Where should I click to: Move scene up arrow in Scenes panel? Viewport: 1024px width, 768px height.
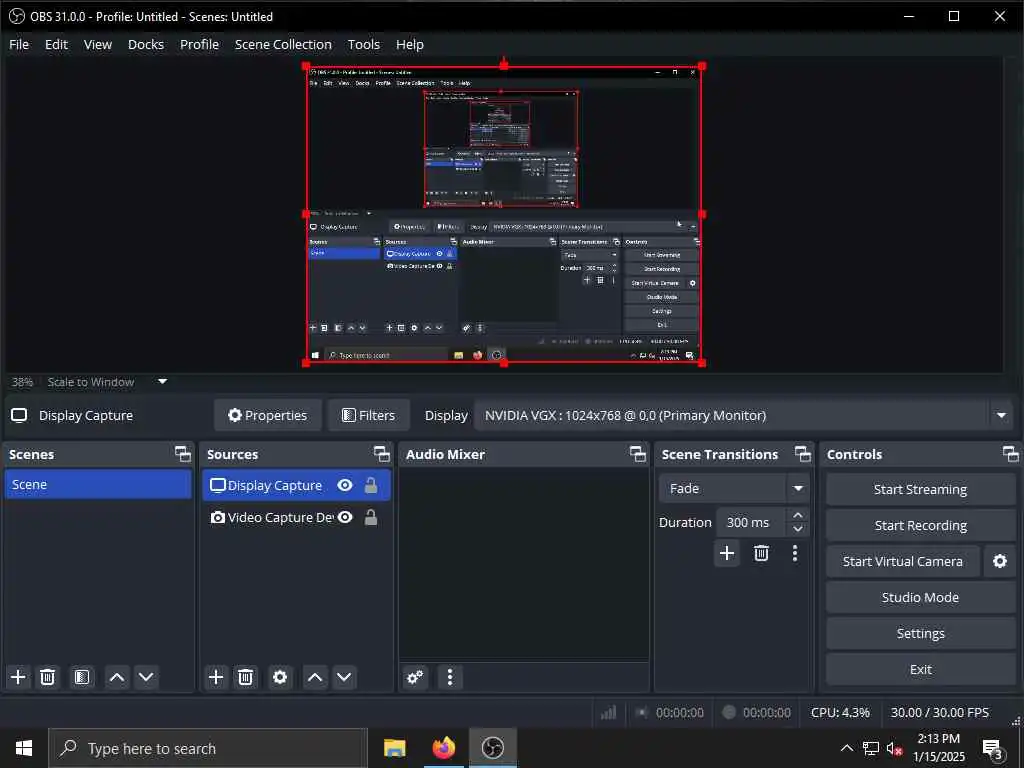point(117,677)
